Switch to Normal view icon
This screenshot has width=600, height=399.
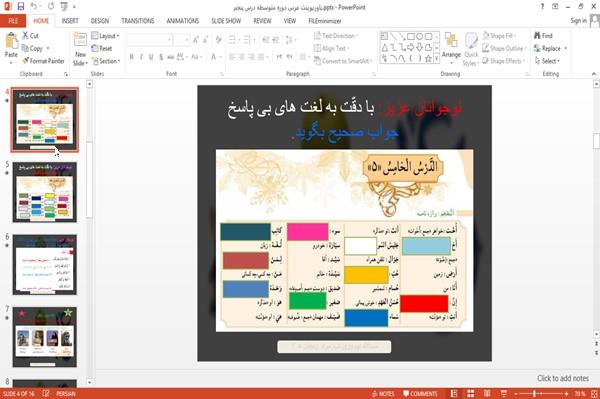pos(454,394)
